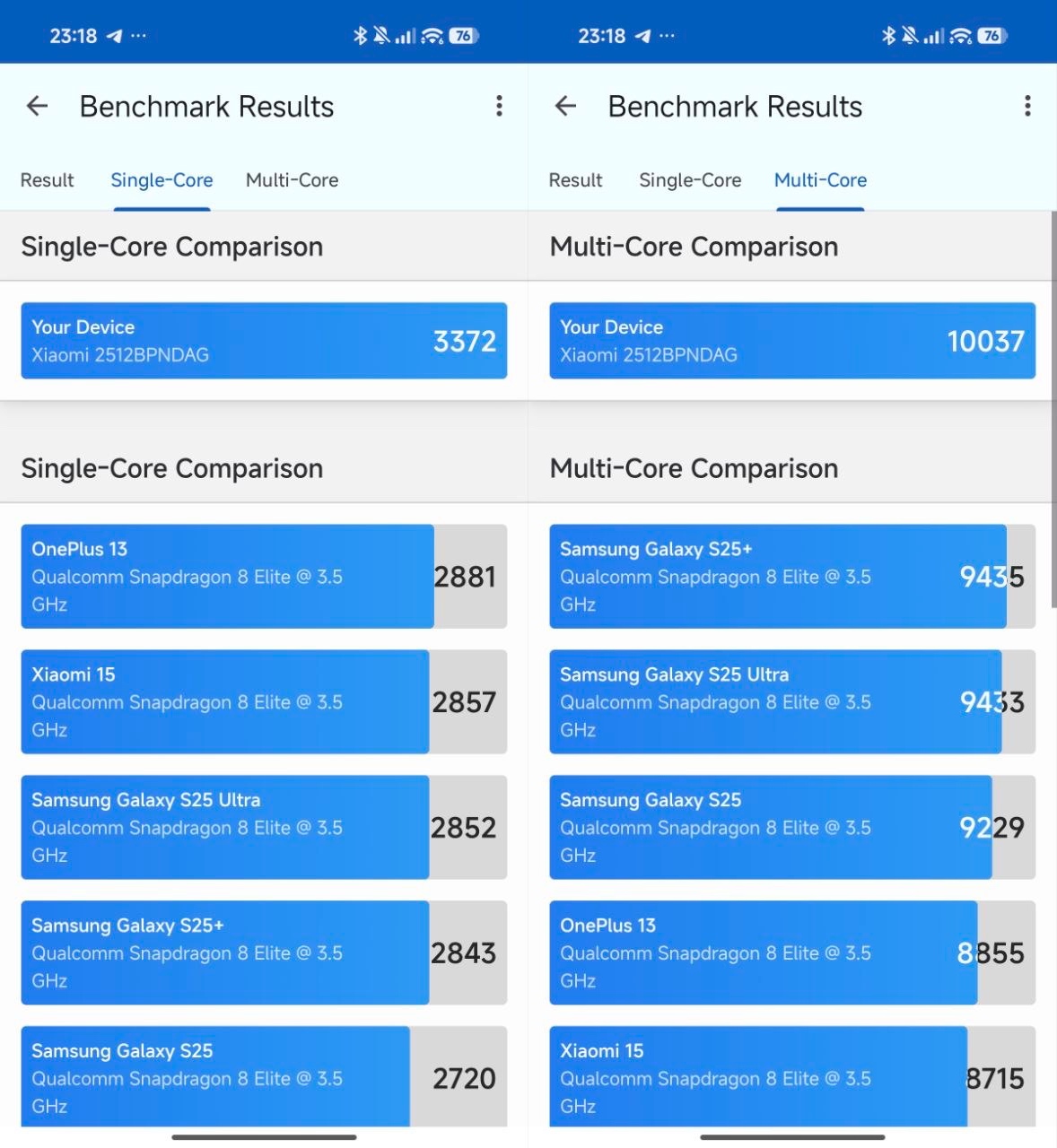Tap Xiaomi 15 single-core score 2857 bar
The image size is (1057, 1148).
pos(264,701)
